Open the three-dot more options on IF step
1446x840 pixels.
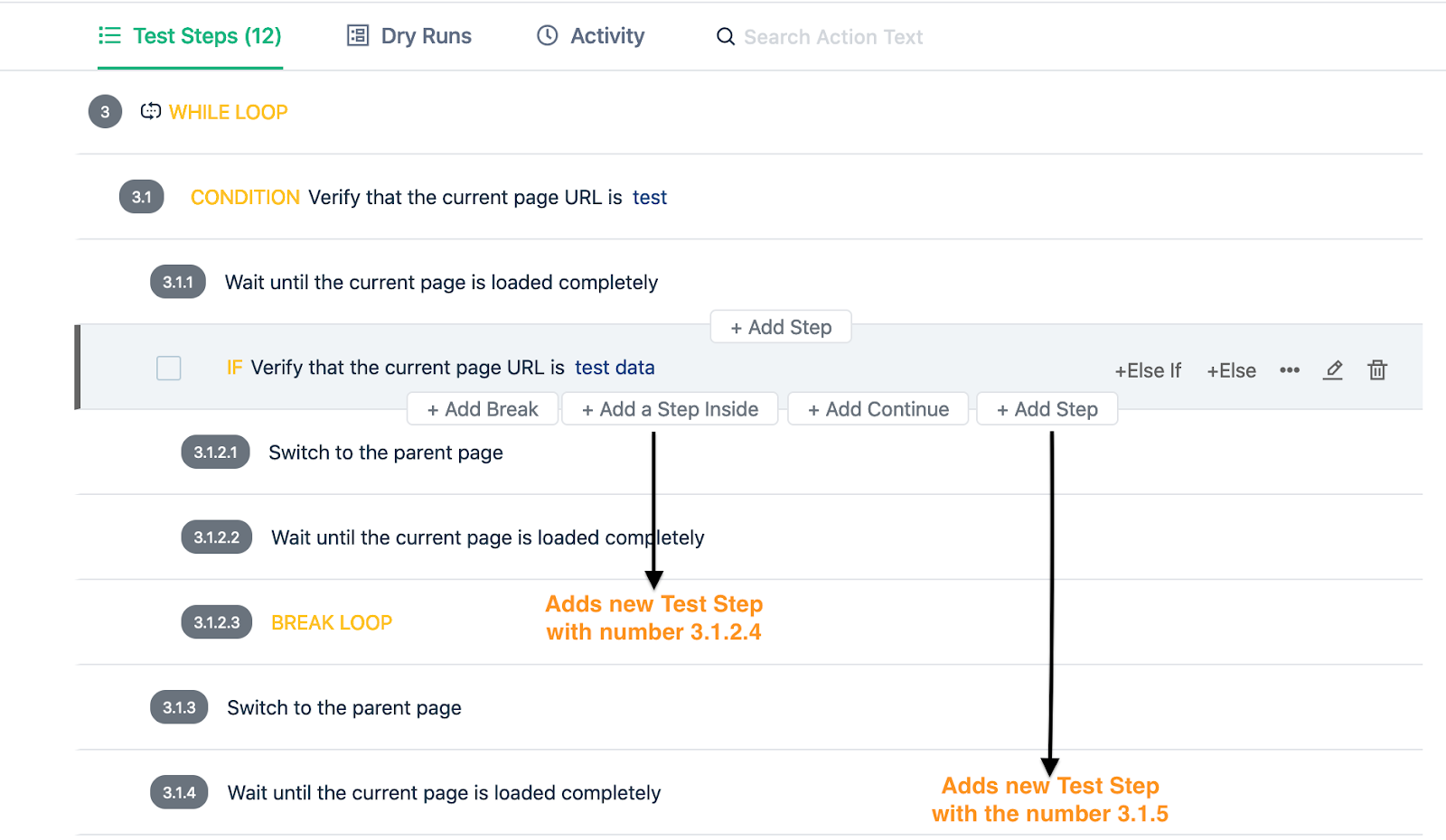click(x=1290, y=370)
